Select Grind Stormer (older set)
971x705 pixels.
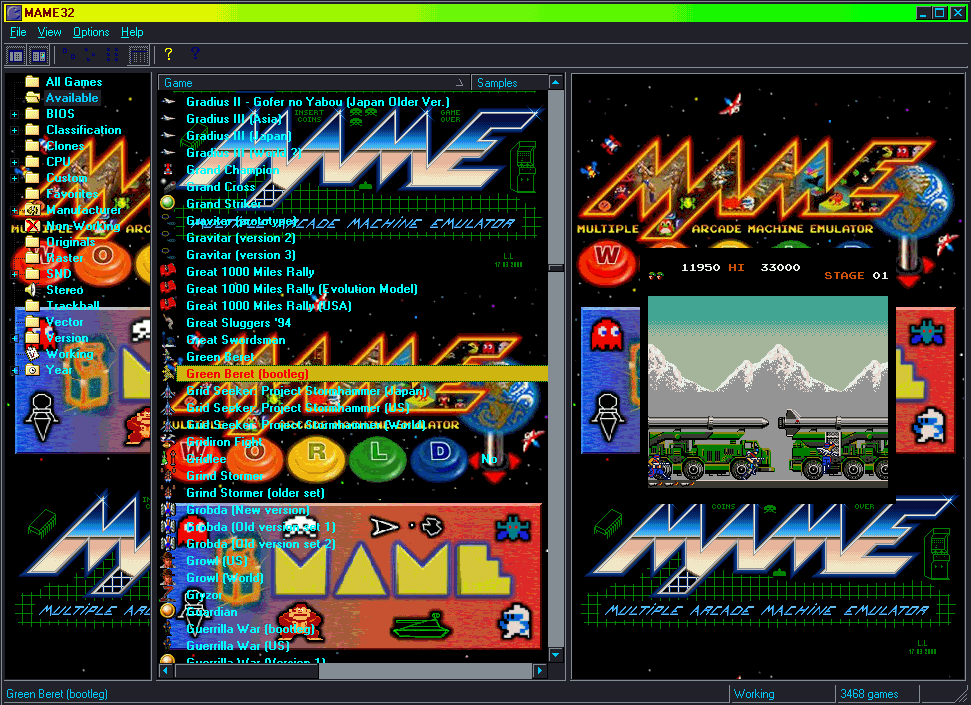[255, 493]
